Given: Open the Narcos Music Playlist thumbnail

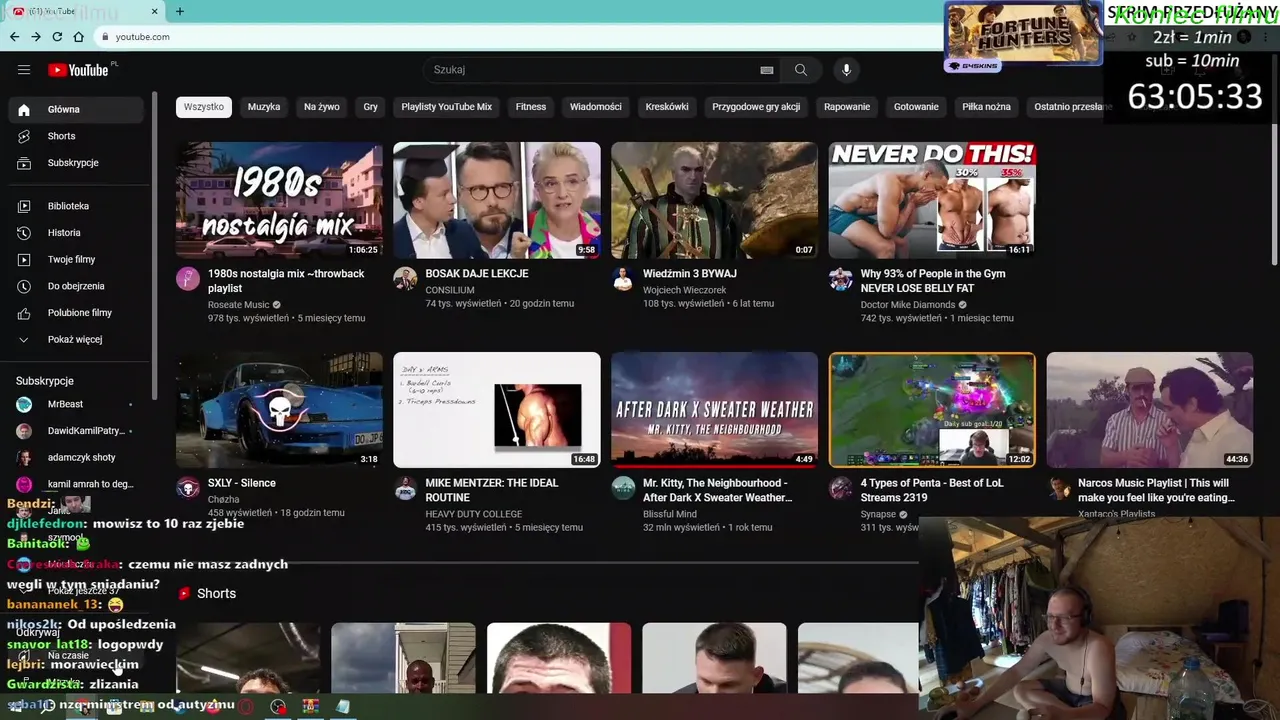Looking at the screenshot, I should coord(1149,410).
